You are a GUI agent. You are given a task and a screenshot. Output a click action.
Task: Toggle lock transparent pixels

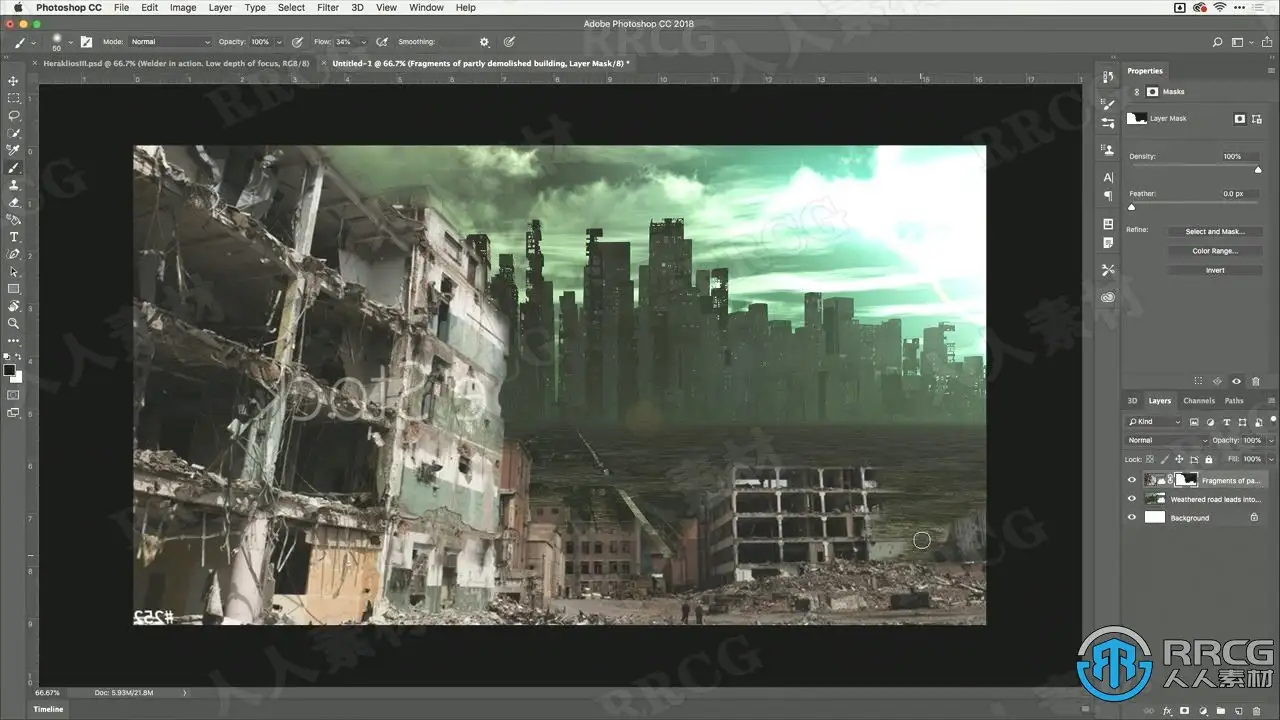(1151, 459)
